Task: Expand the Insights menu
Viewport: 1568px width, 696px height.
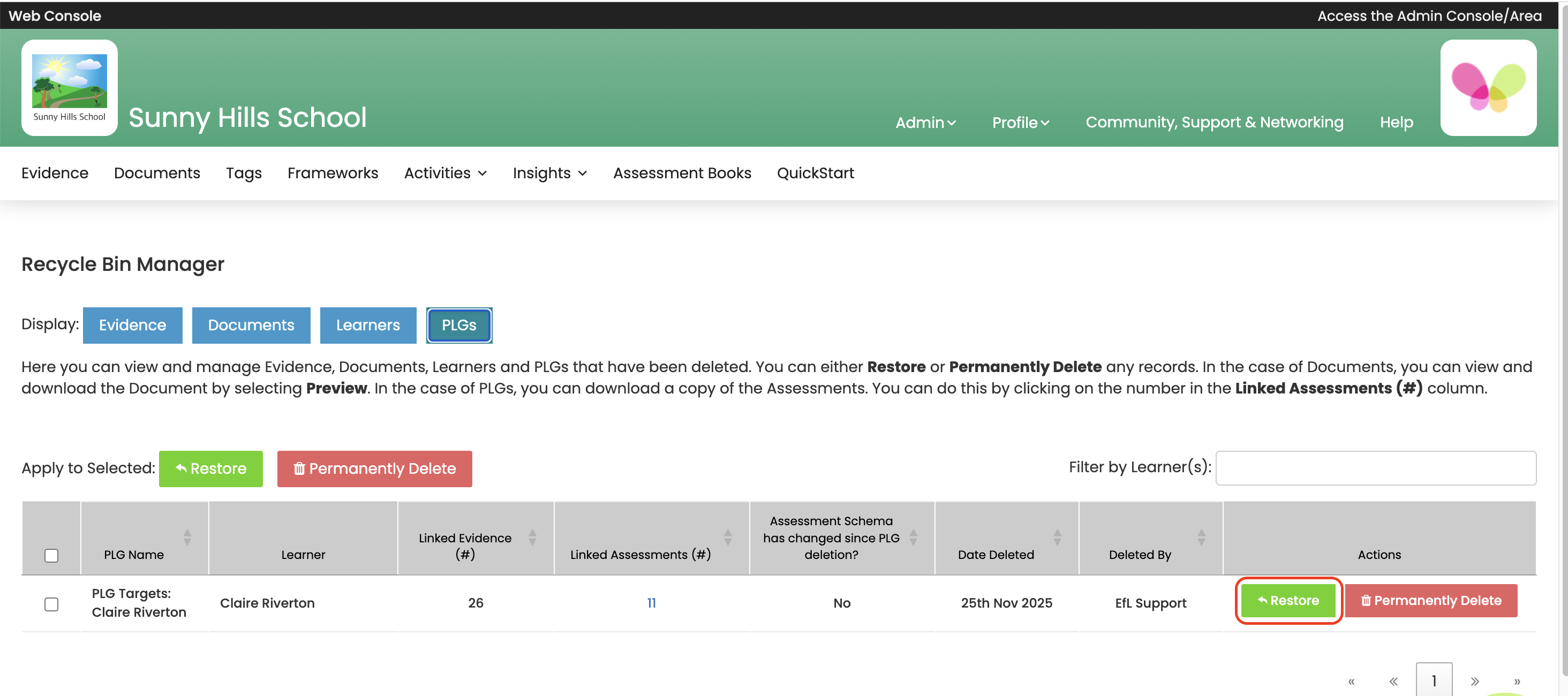Action: (549, 173)
